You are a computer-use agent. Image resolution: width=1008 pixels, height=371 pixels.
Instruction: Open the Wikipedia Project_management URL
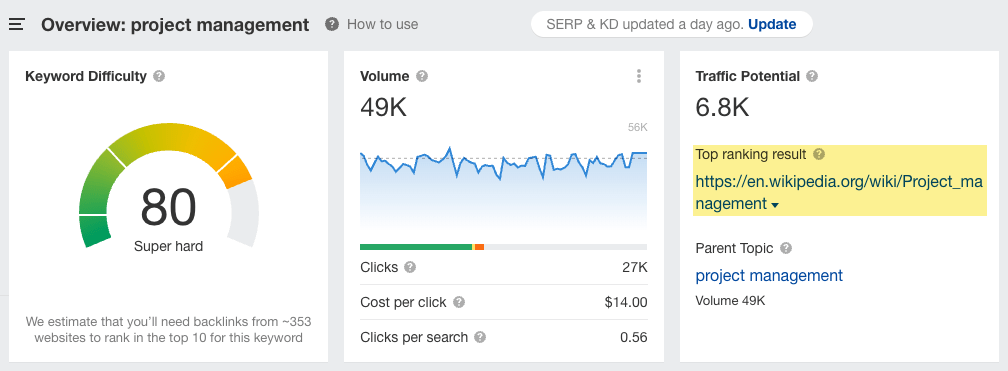tap(838, 192)
